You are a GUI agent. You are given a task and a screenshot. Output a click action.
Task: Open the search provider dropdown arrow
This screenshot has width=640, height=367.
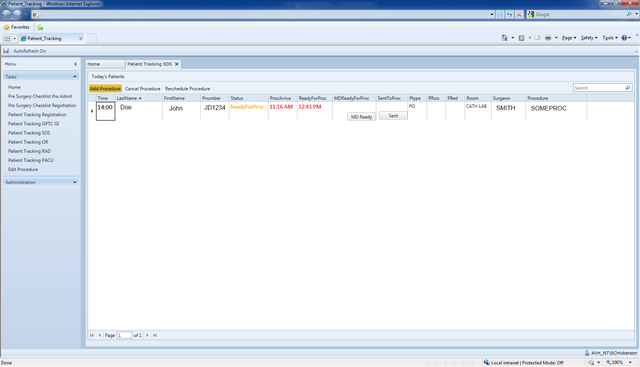[x=636, y=14]
